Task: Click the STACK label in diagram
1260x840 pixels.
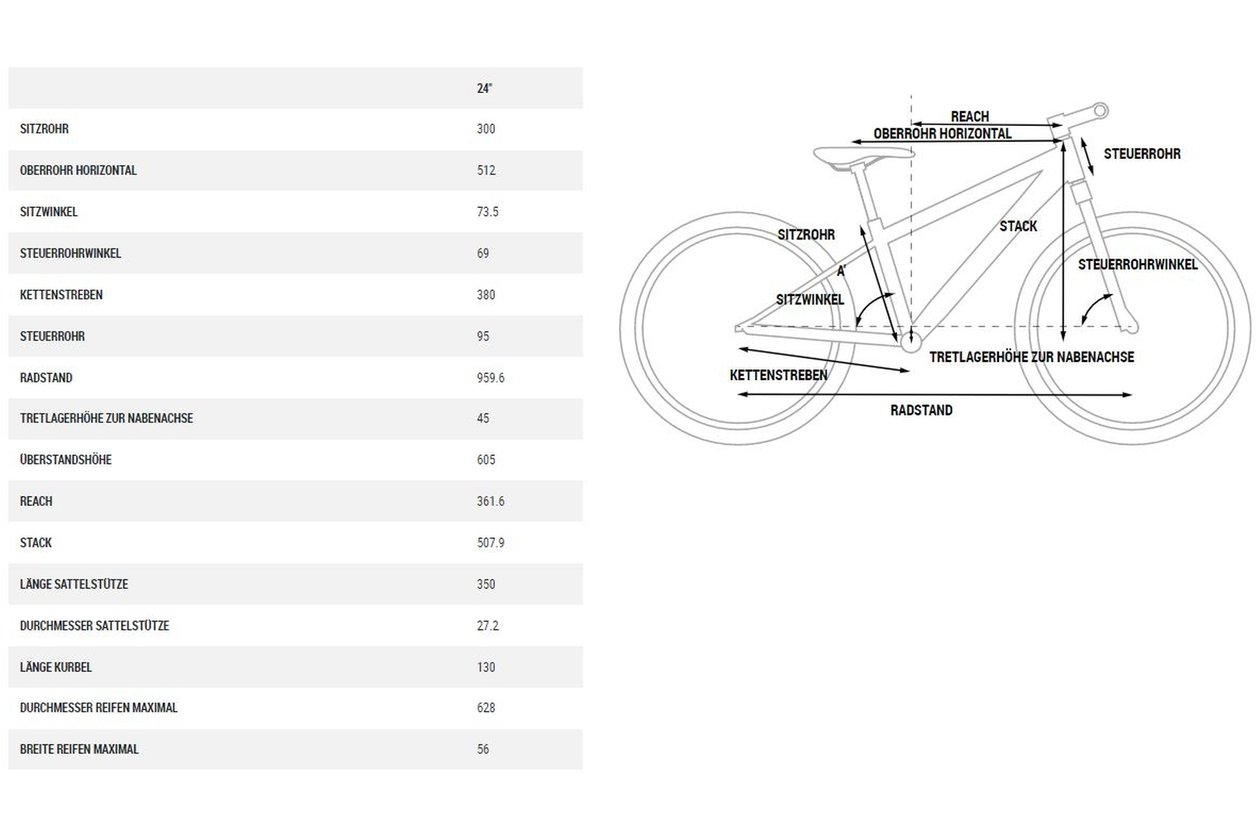Action: [1018, 226]
